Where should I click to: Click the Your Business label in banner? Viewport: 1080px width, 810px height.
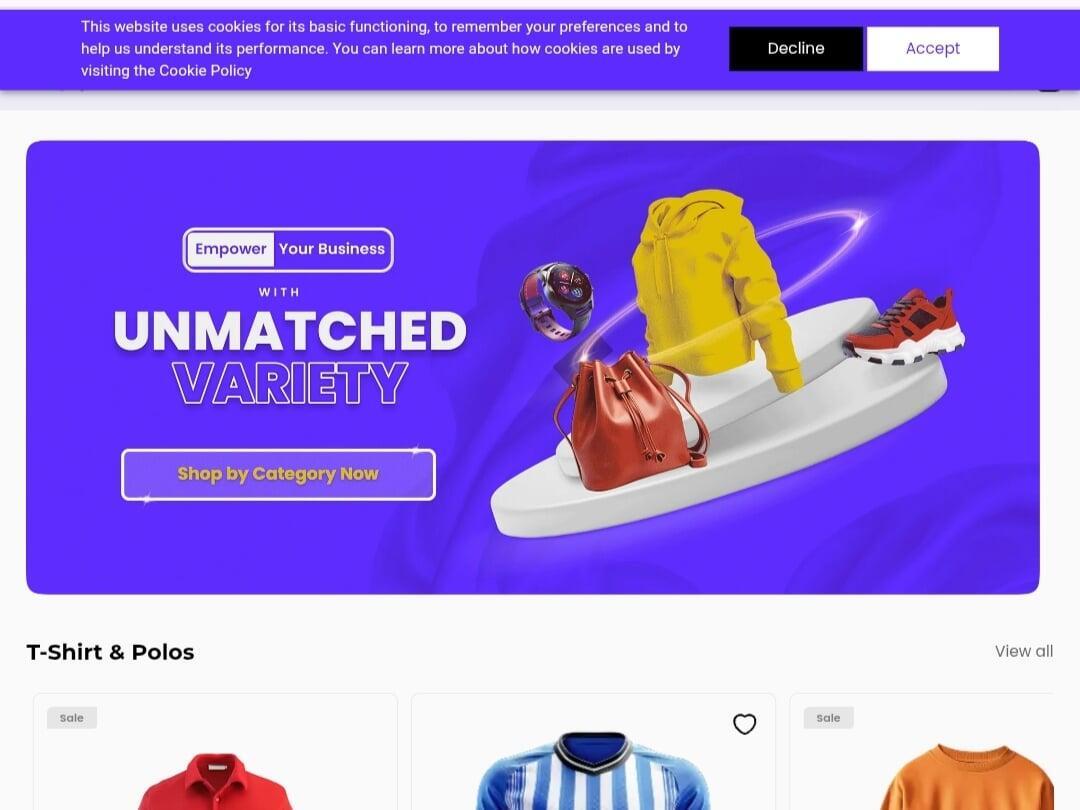(x=331, y=249)
